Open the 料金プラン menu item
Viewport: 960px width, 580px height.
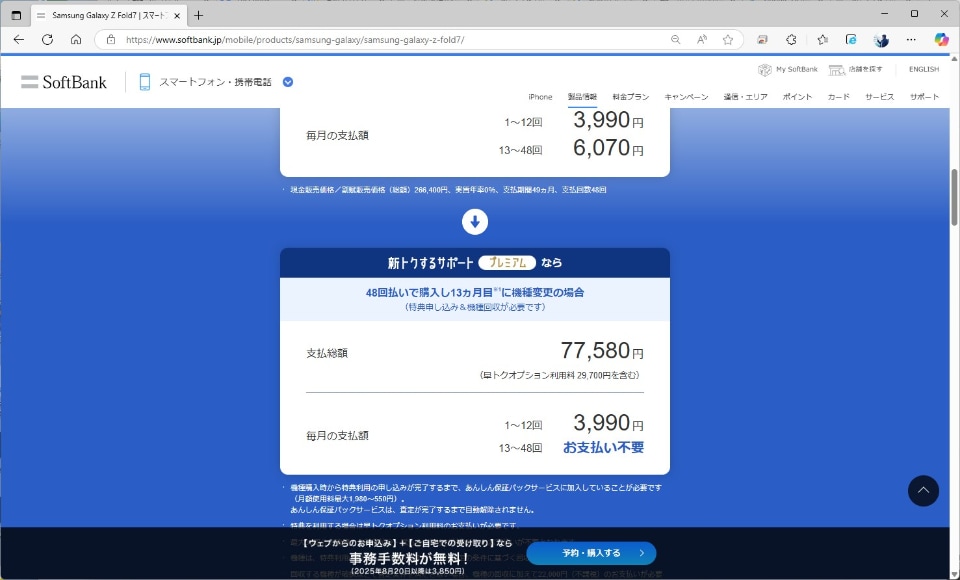pos(631,97)
